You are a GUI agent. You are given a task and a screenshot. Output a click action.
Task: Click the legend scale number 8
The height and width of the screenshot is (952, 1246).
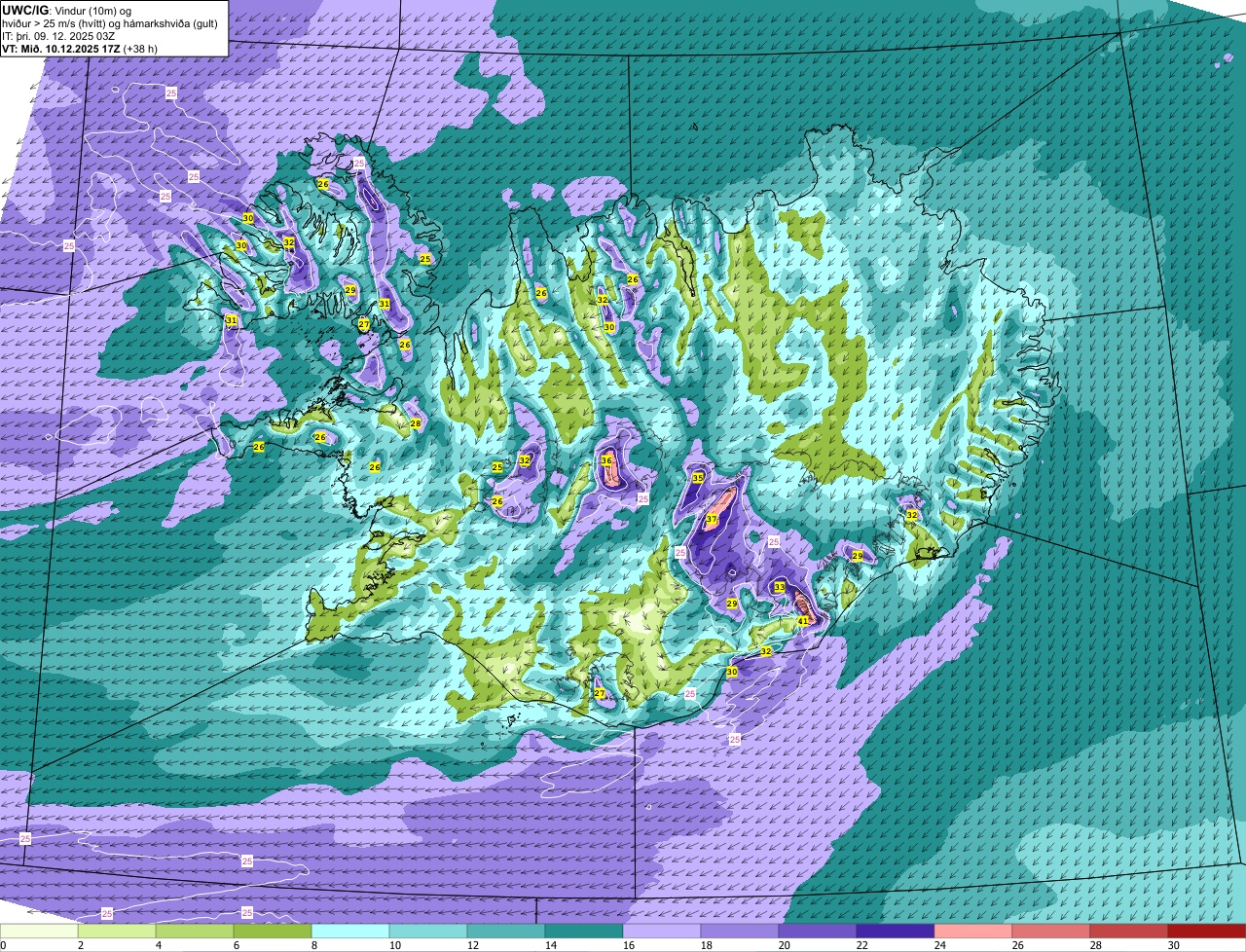(314, 945)
